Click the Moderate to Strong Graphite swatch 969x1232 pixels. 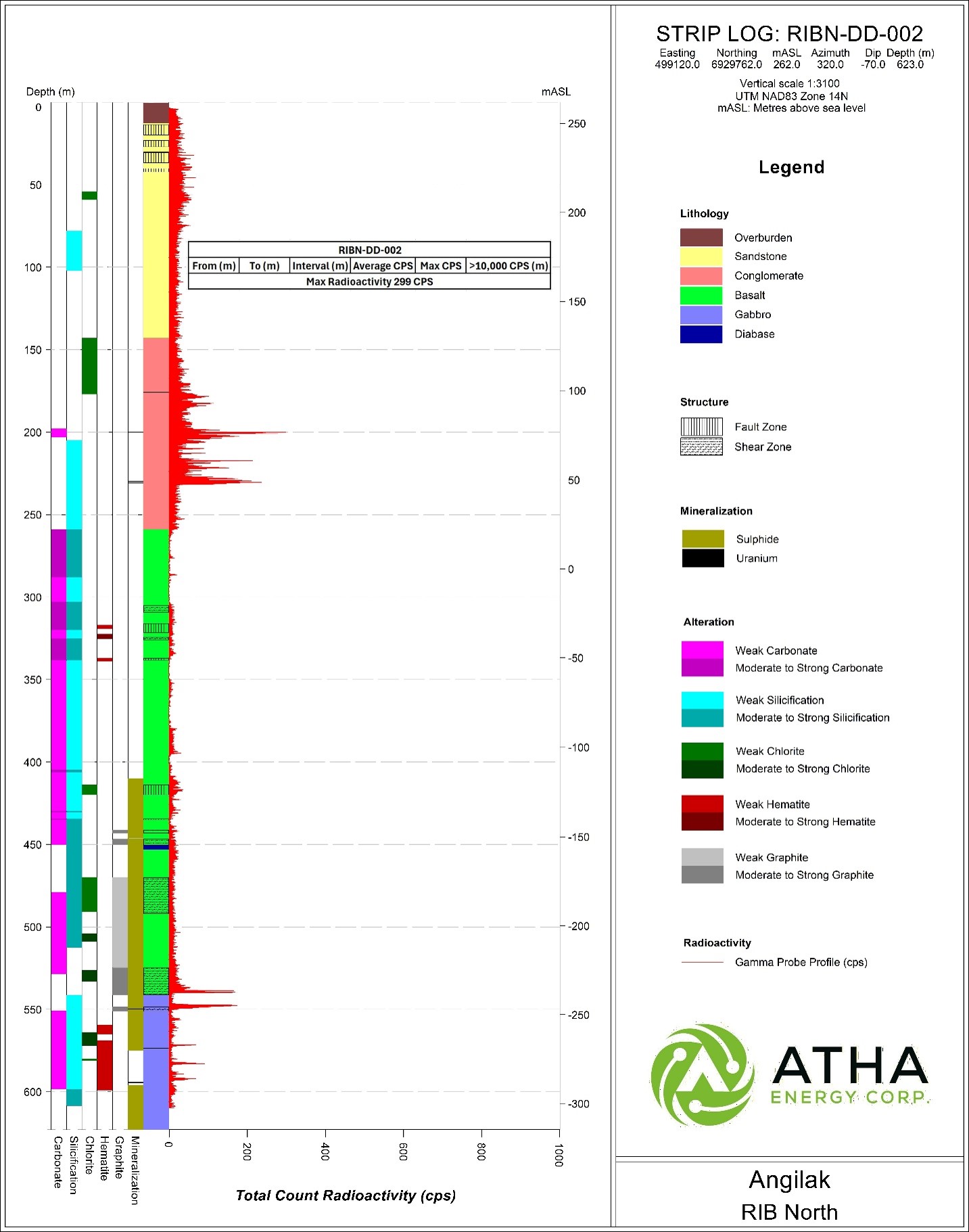point(703,875)
